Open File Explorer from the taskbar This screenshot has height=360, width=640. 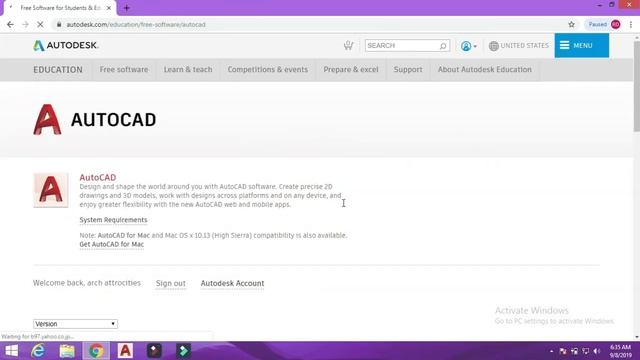(x=67, y=351)
